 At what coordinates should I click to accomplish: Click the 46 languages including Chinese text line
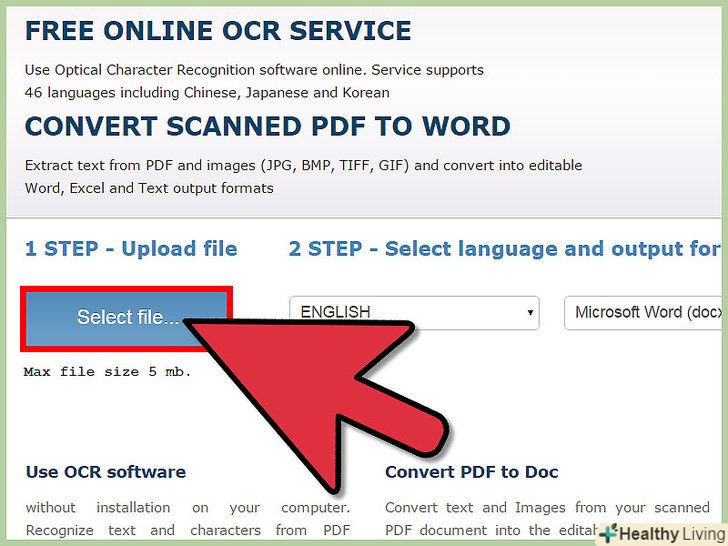point(207,93)
